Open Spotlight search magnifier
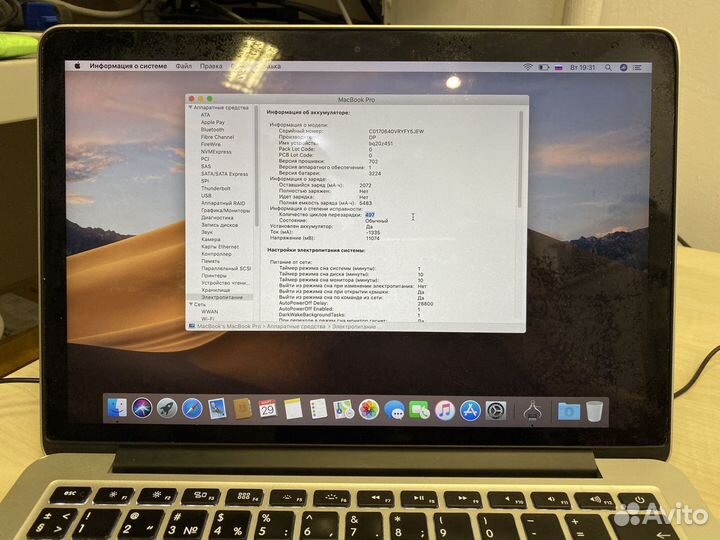 [x=608, y=68]
